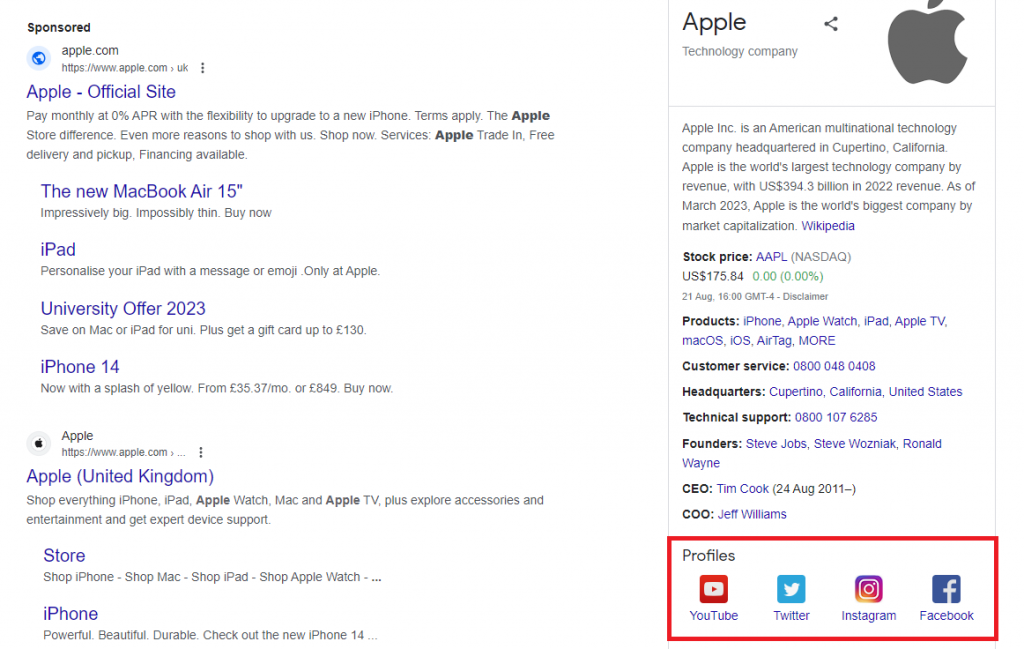The image size is (1024, 649).
Task: Open the Twitter profile icon
Action: pyautogui.click(x=791, y=589)
